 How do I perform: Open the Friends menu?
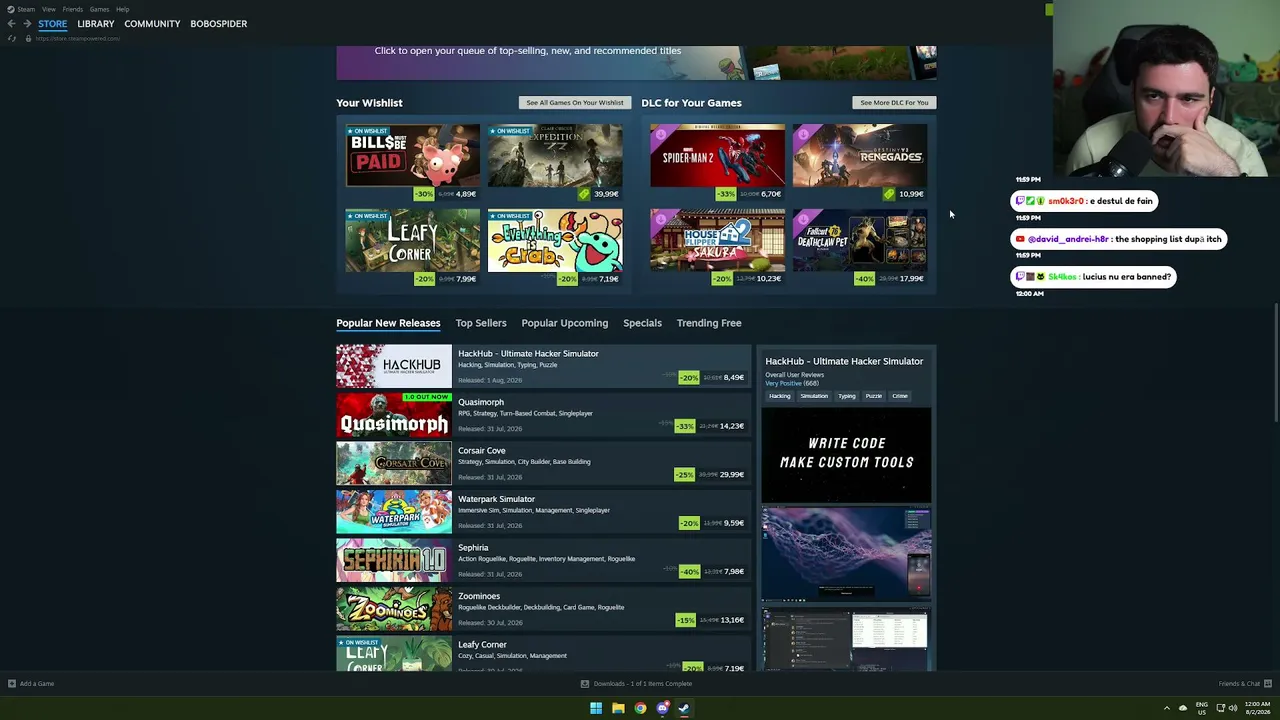coord(73,9)
